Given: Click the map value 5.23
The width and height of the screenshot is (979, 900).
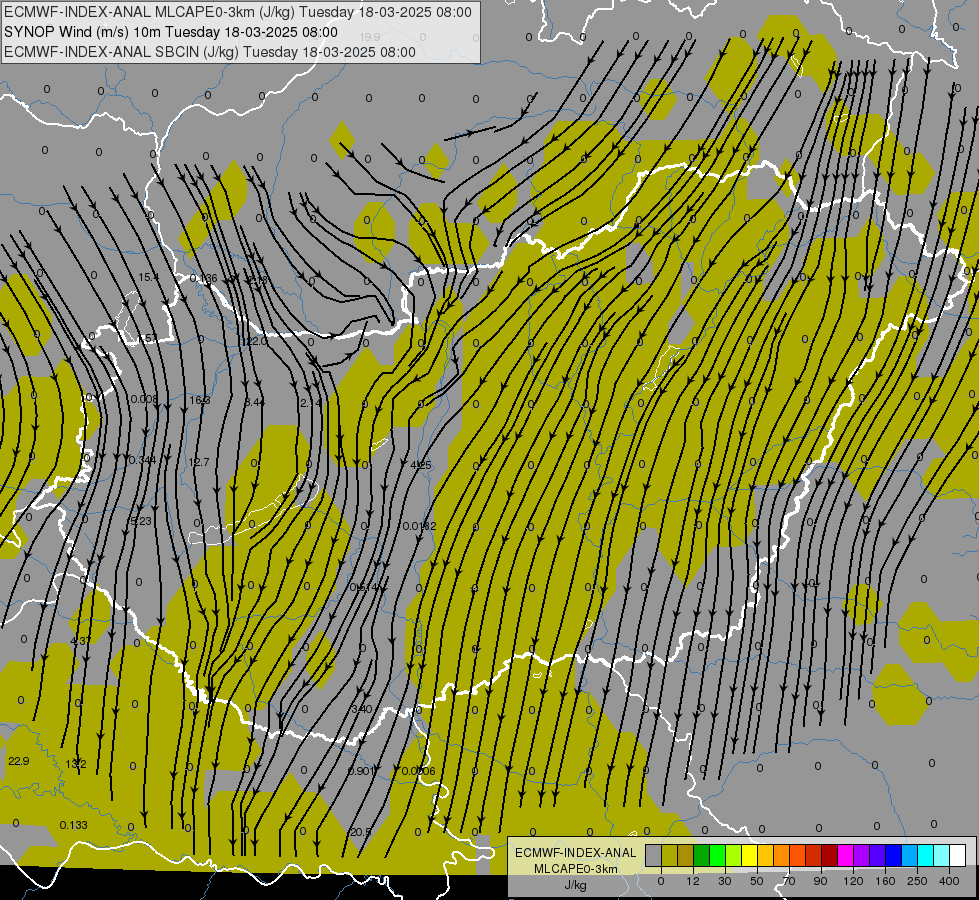Looking at the screenshot, I should pos(141,521).
